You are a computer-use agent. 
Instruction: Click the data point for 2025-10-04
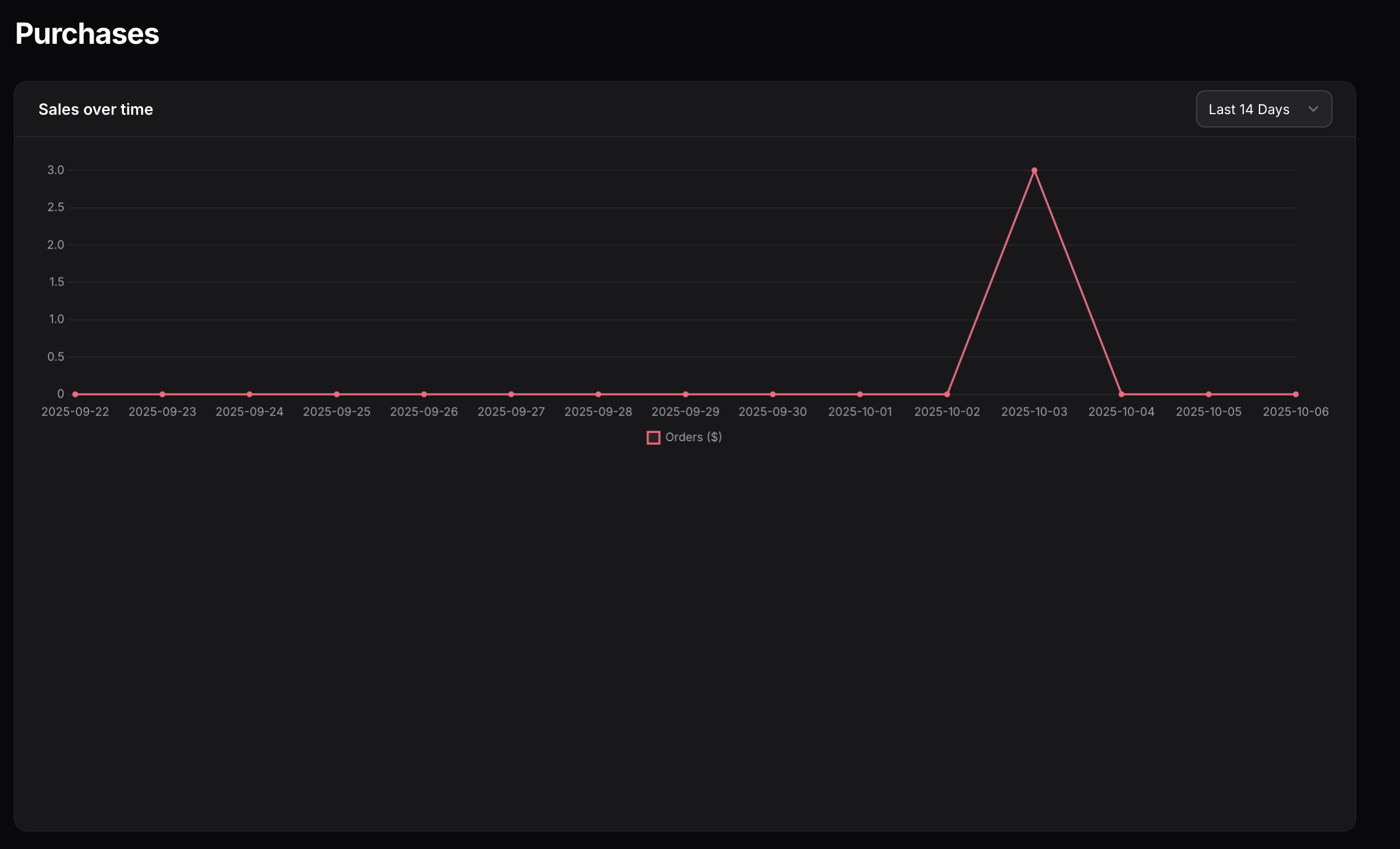[1121, 394]
